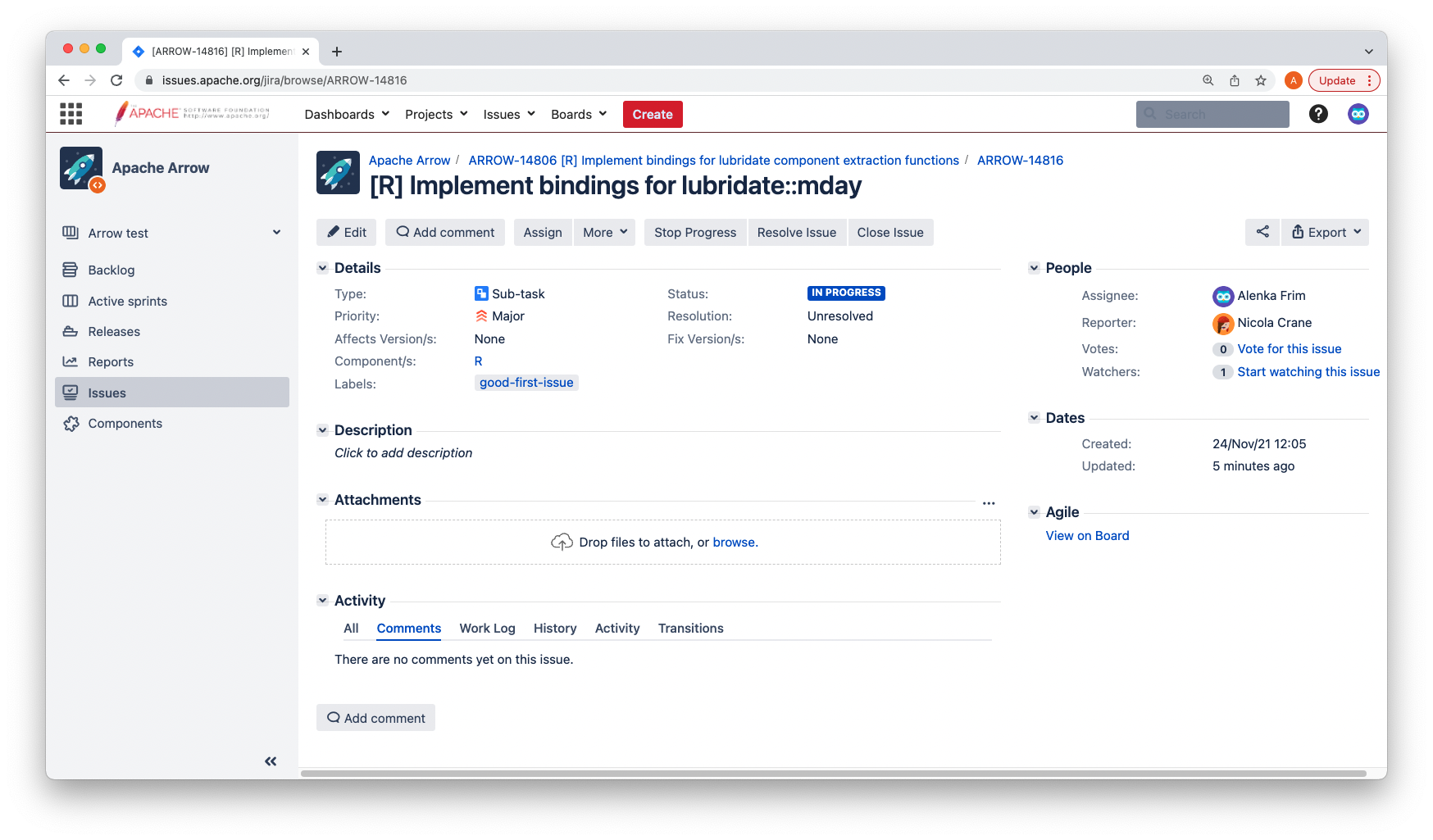
Task: Expand the Export dropdown
Action: click(x=1326, y=233)
